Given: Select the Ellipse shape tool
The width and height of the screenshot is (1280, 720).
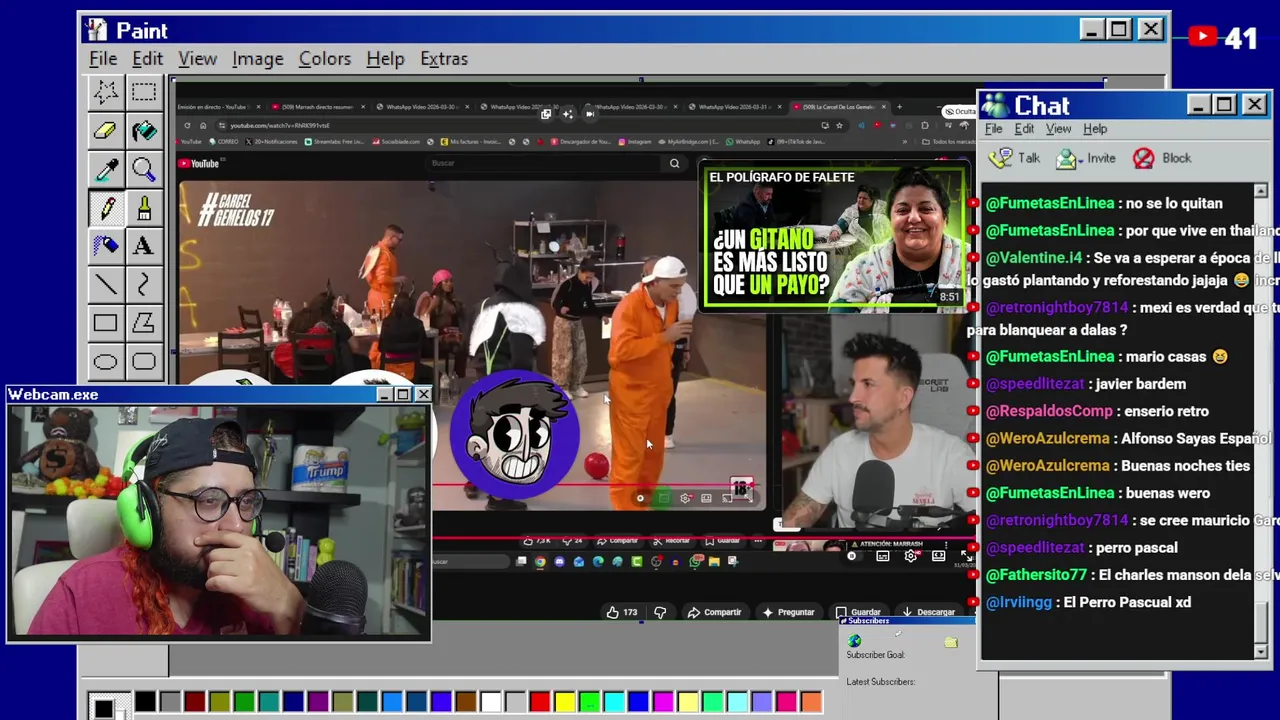Looking at the screenshot, I should pos(105,361).
